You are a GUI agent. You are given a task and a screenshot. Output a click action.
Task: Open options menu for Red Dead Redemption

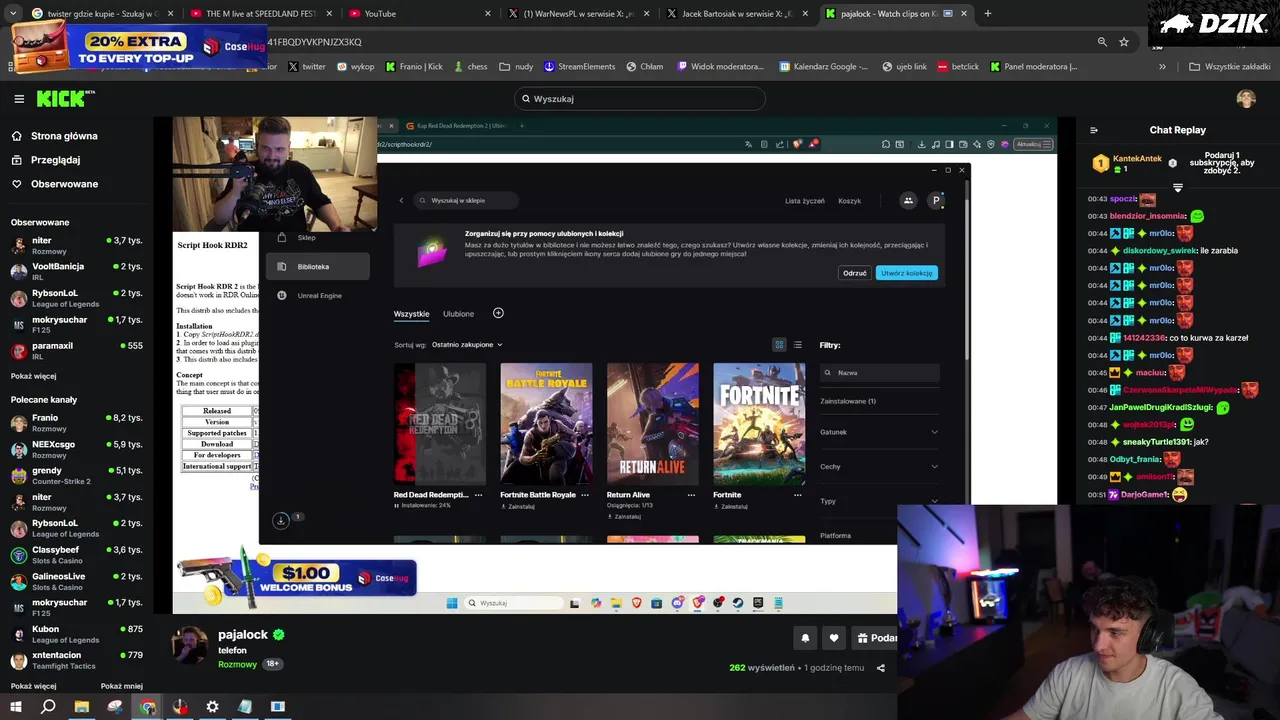[478, 495]
